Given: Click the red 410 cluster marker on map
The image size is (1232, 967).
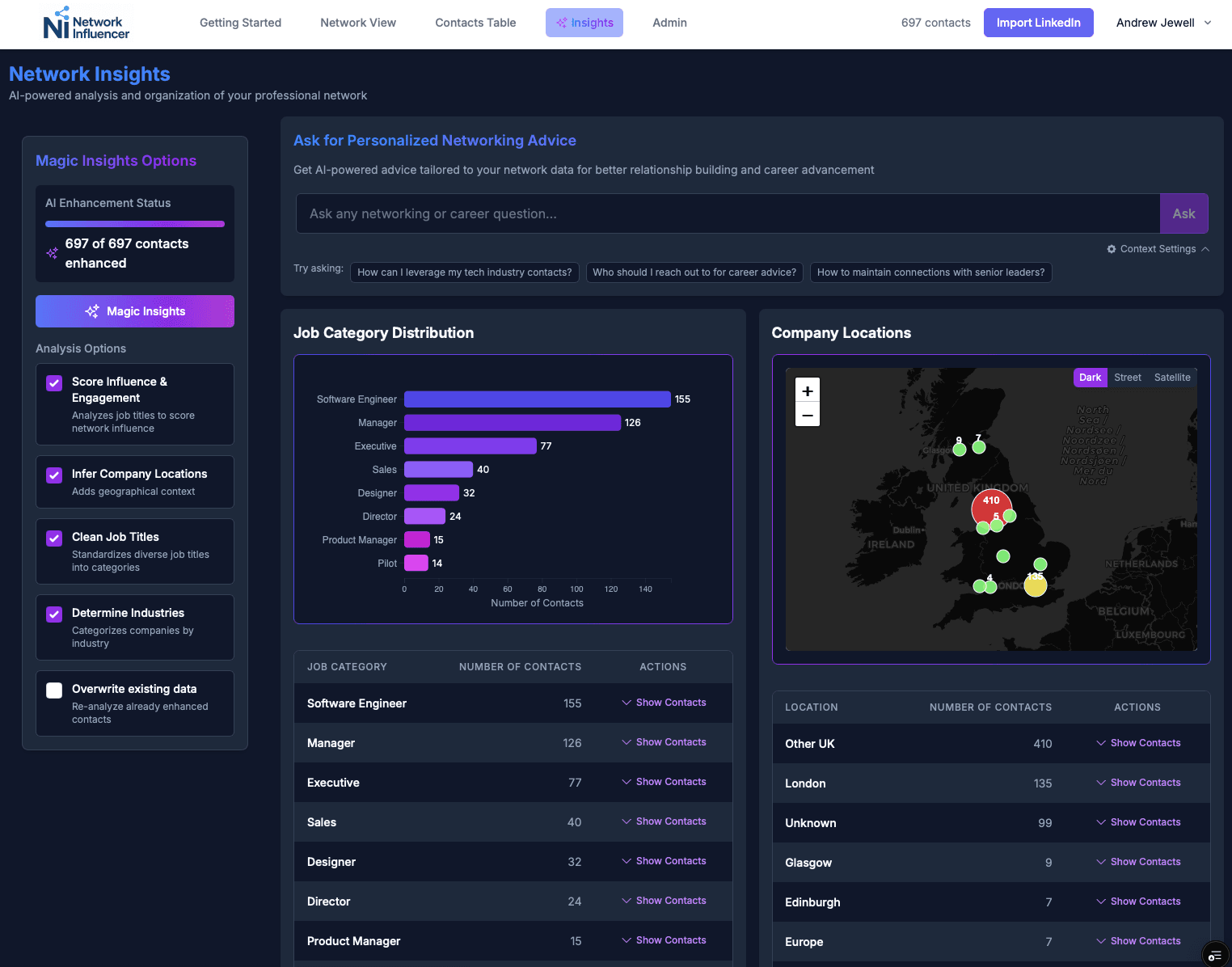Looking at the screenshot, I should [x=990, y=505].
